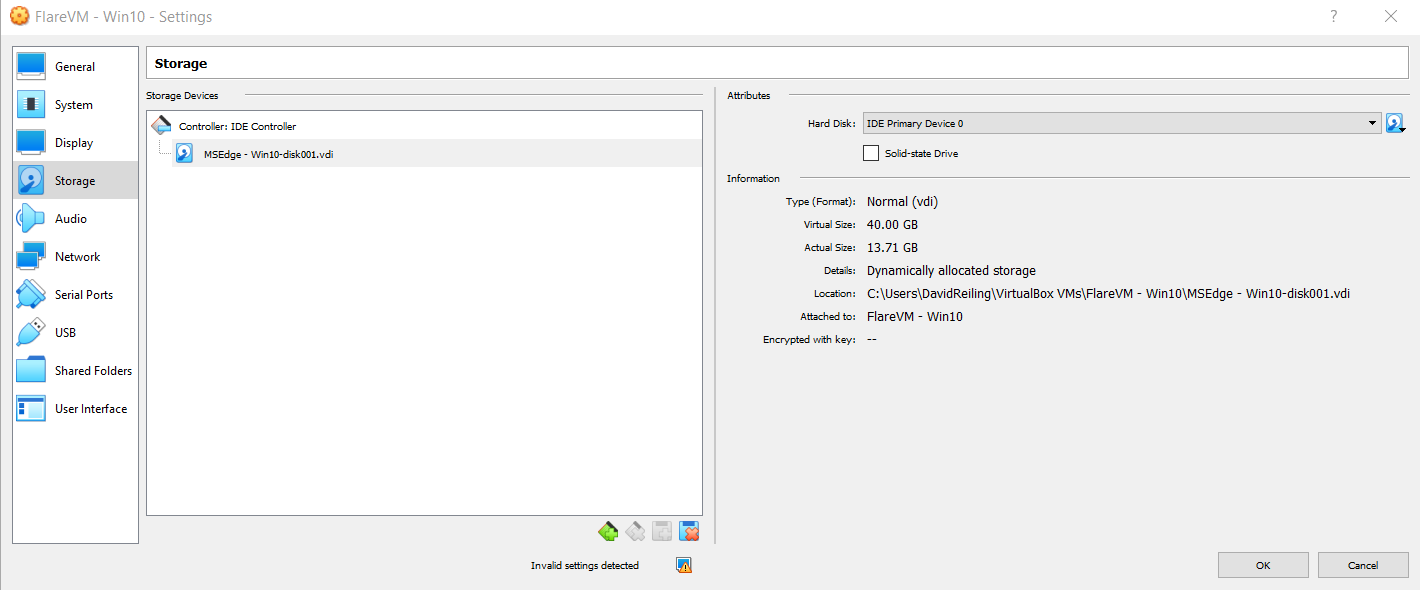This screenshot has width=1420, height=590.
Task: Open the General settings category
Action: [x=74, y=67]
